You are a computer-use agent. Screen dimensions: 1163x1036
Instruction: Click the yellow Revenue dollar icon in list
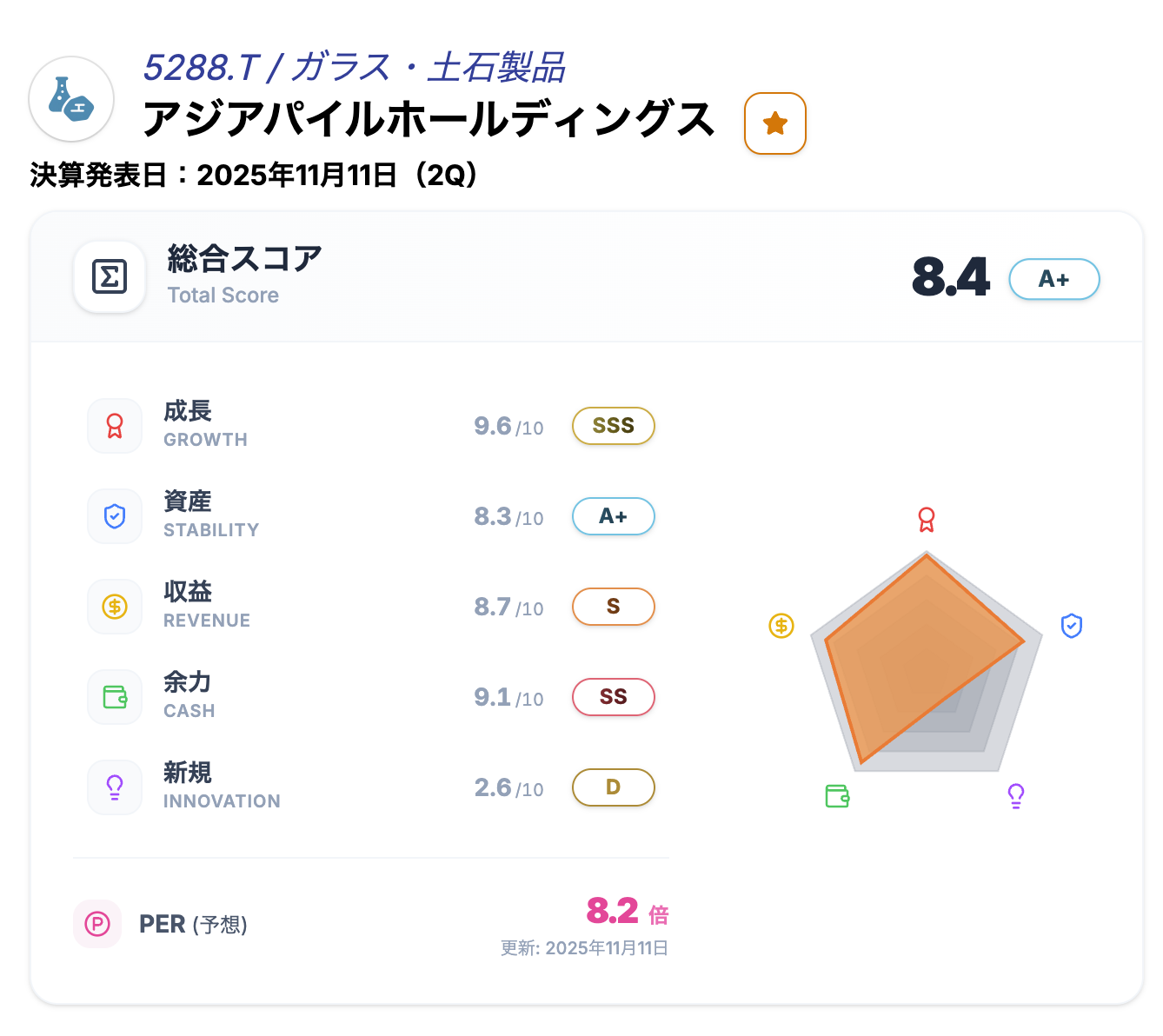[115, 607]
